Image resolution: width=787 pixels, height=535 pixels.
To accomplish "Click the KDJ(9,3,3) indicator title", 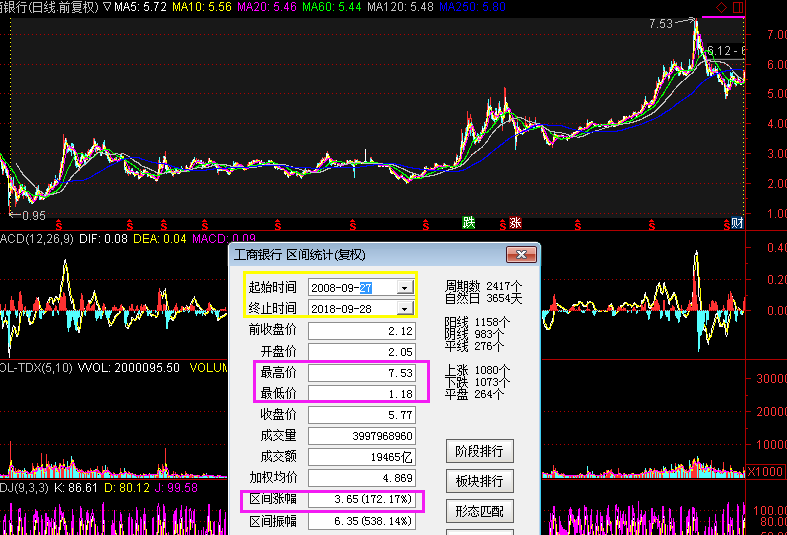I will coord(24,488).
